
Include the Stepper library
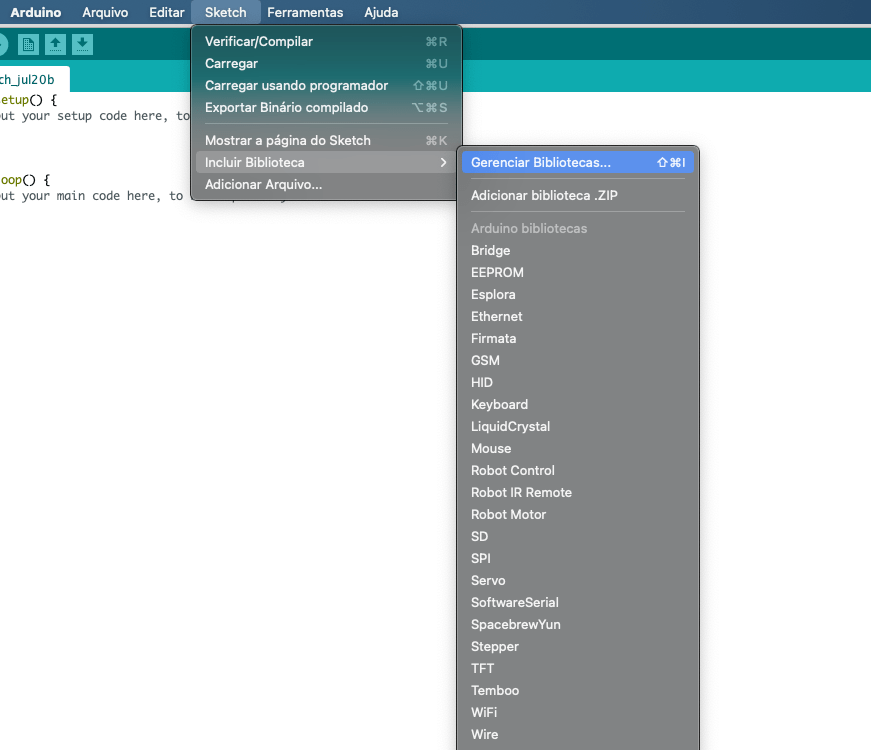(x=578, y=646)
